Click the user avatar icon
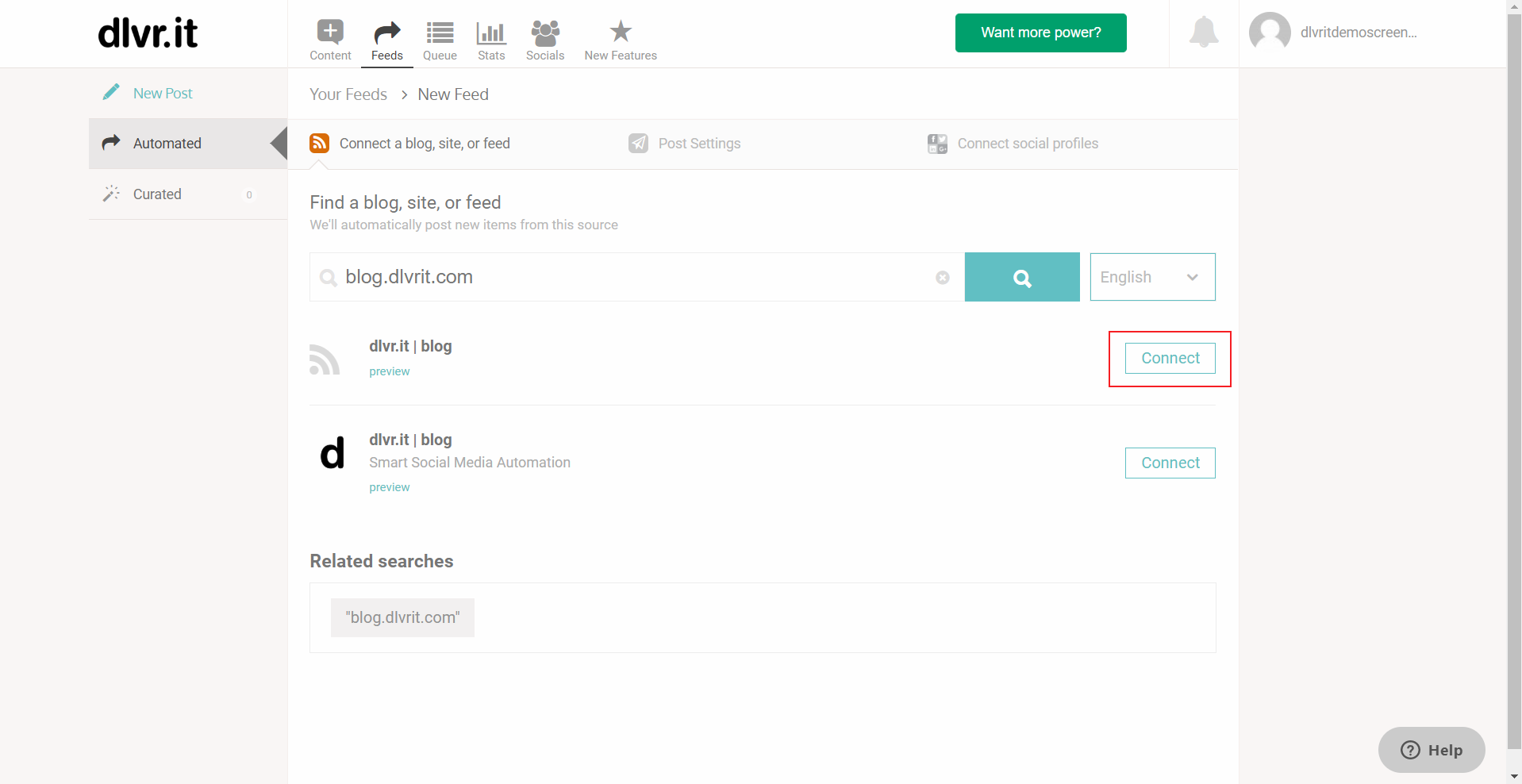This screenshot has width=1522, height=784. point(1270,33)
